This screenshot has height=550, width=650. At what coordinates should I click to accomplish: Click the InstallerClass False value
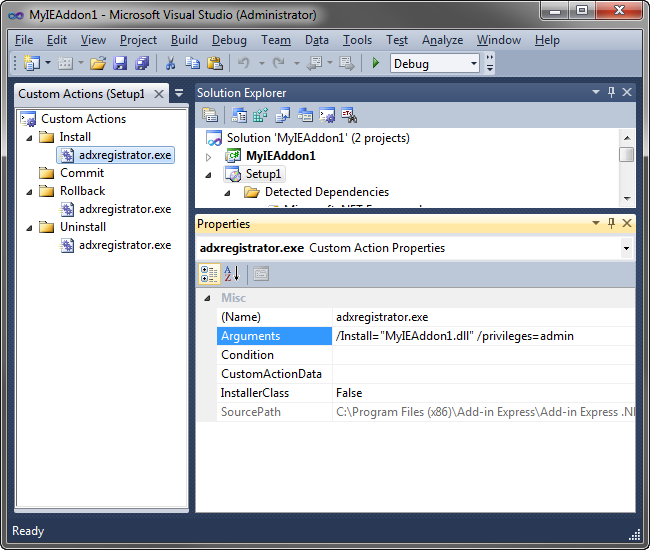point(483,393)
